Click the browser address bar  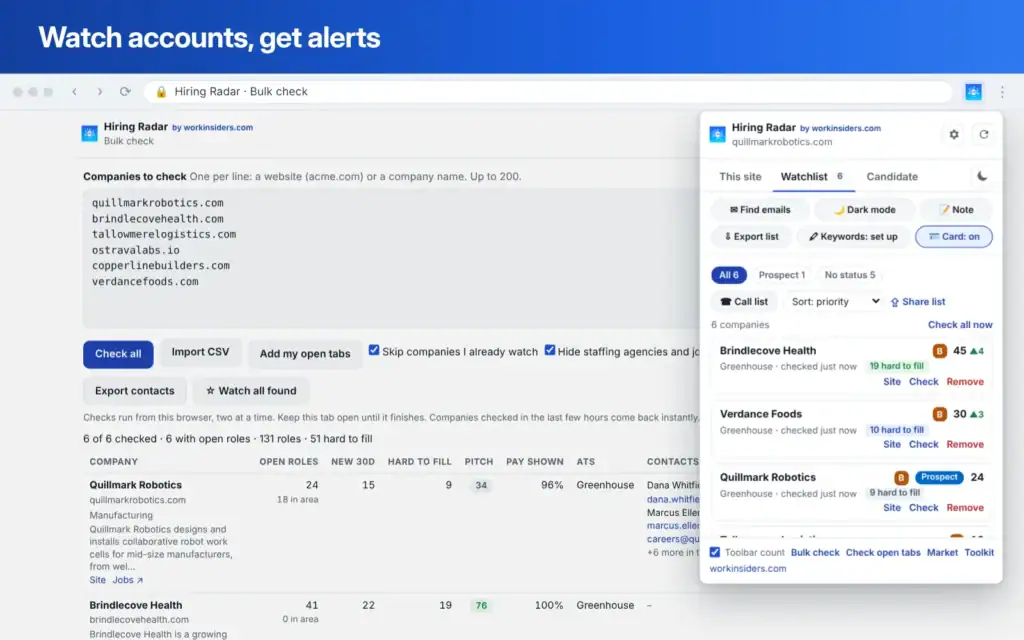[x=547, y=91]
